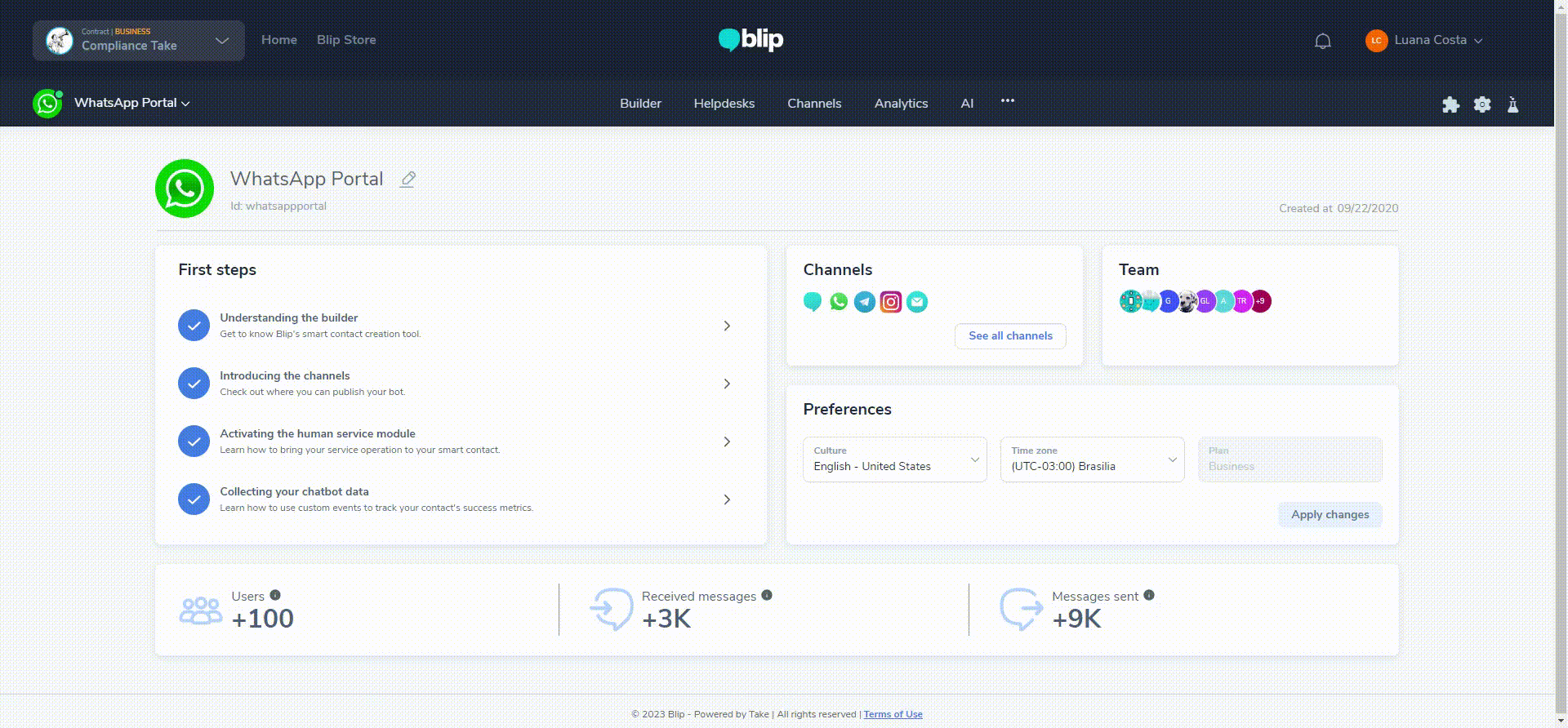Click See all channels button
This screenshot has width=1568, height=728.
[1010, 336]
